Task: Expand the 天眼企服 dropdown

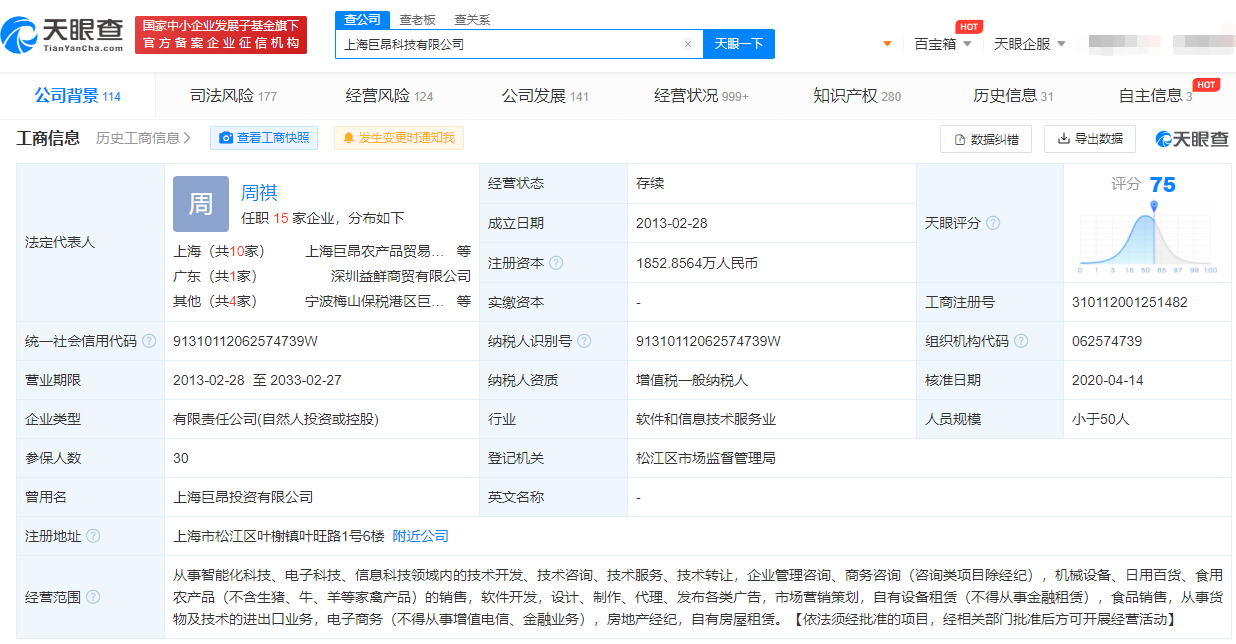Action: [x=1030, y=44]
